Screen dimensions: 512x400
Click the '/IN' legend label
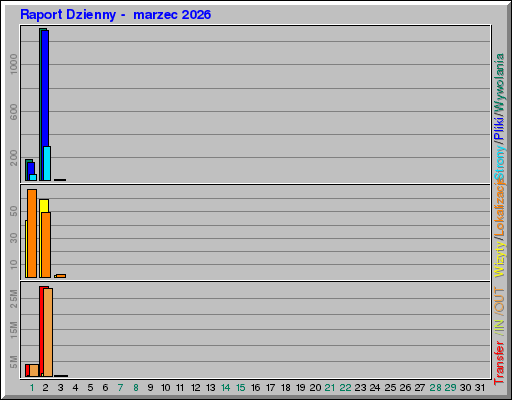pyautogui.click(x=499, y=328)
